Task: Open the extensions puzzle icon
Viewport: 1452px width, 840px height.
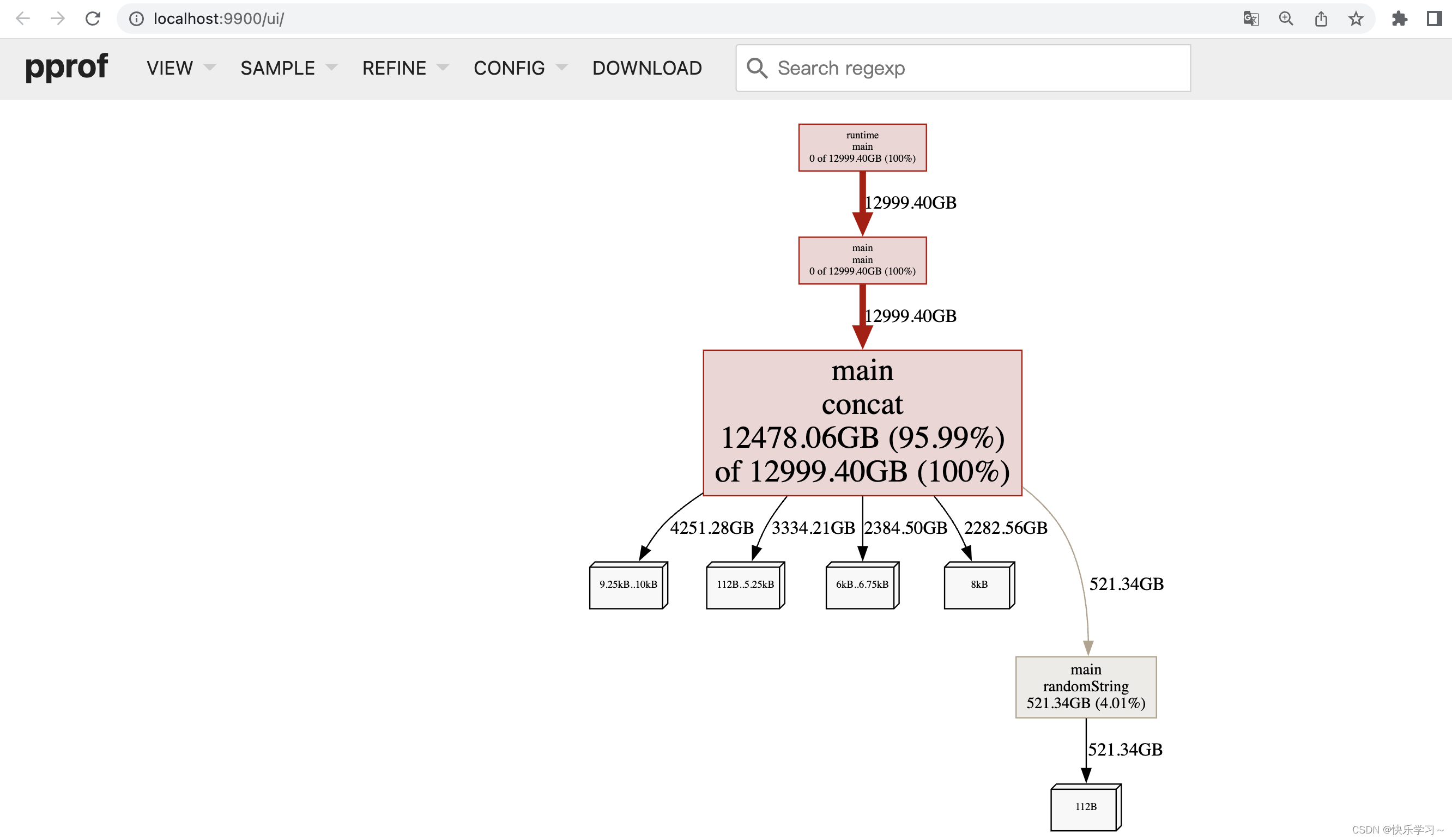Action: 1400,19
